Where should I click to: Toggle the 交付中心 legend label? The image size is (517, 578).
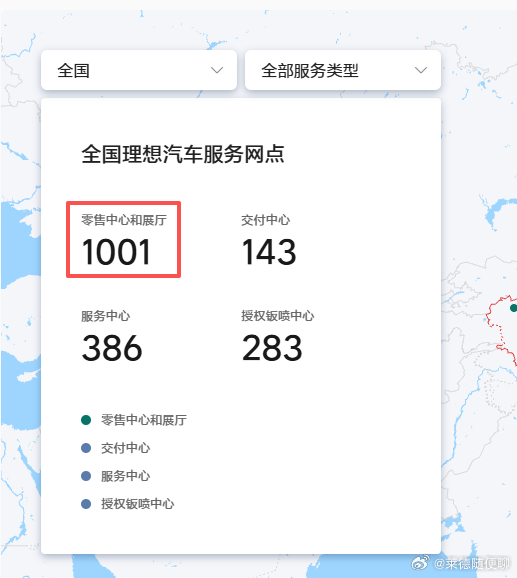tap(125, 448)
